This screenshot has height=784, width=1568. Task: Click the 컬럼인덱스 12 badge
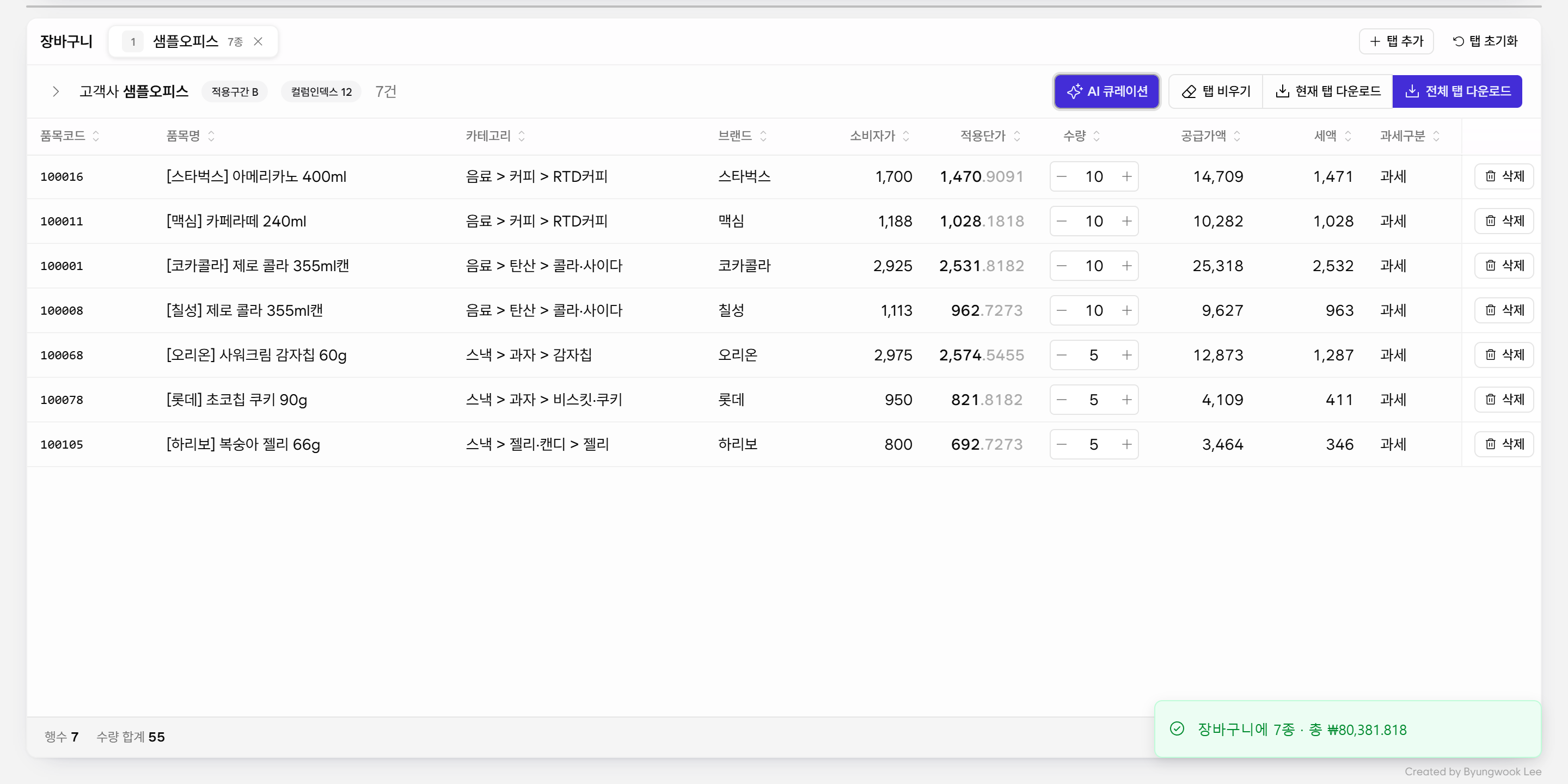[x=321, y=91]
